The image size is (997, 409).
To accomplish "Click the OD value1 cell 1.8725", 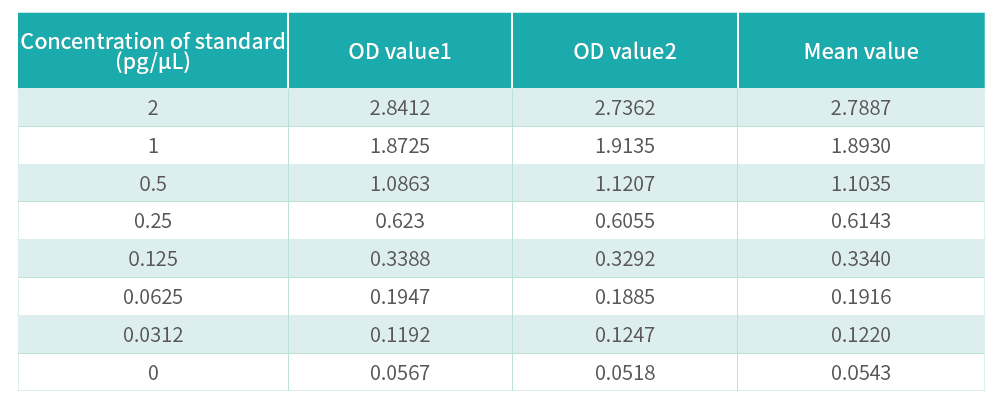I will [x=400, y=146].
